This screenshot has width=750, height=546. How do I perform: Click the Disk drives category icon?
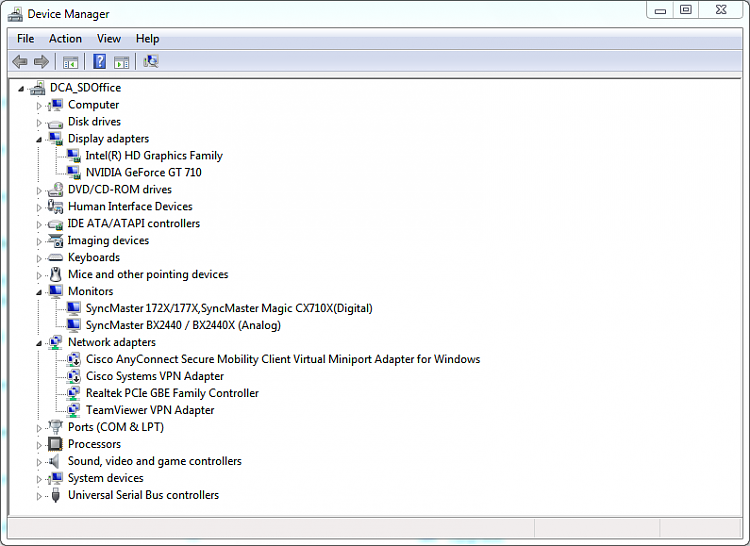click(x=55, y=123)
